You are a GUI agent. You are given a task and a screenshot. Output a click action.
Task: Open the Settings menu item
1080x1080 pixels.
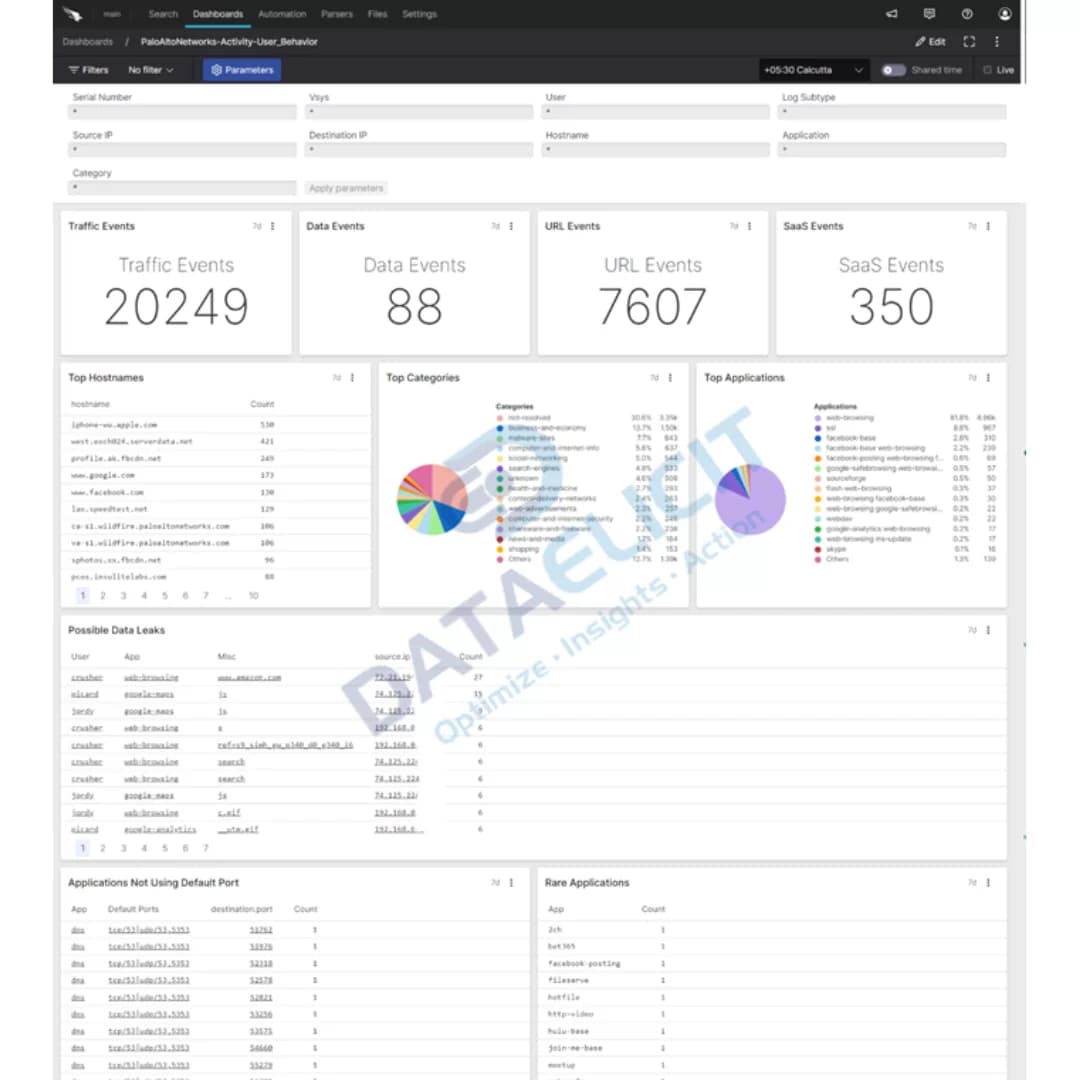tap(419, 14)
